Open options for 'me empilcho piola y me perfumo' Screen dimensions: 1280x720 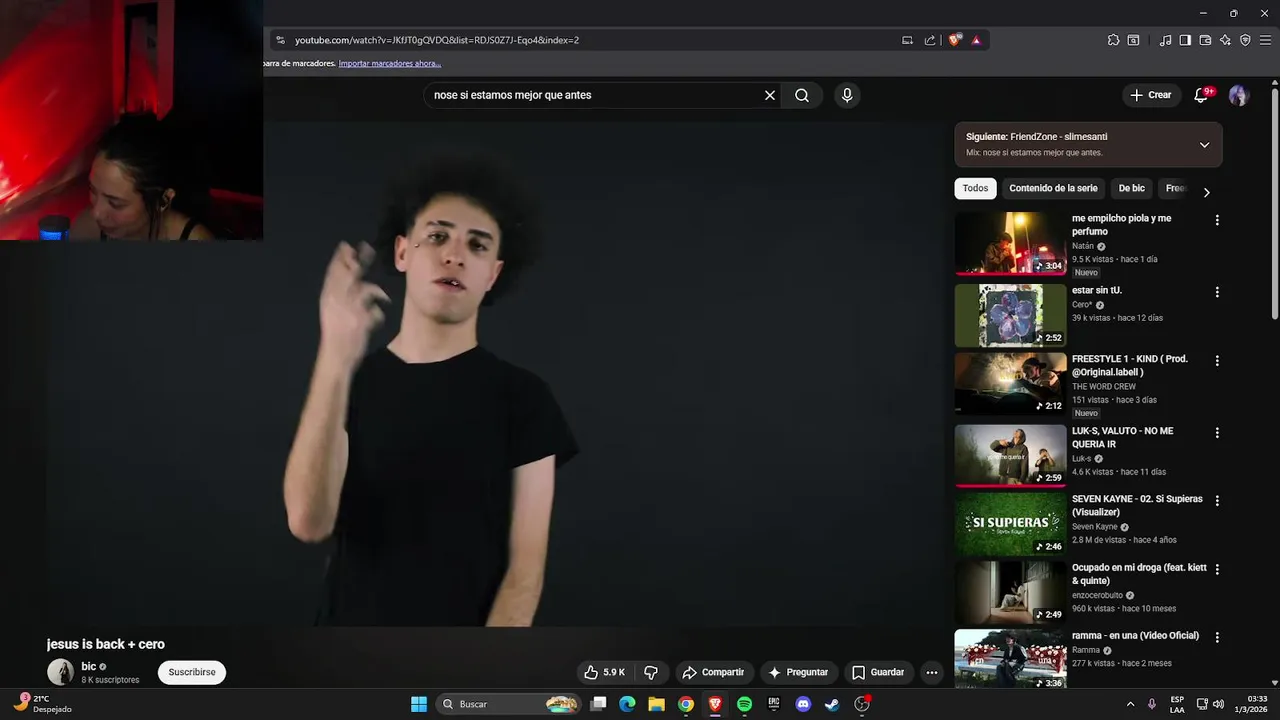[1217, 220]
